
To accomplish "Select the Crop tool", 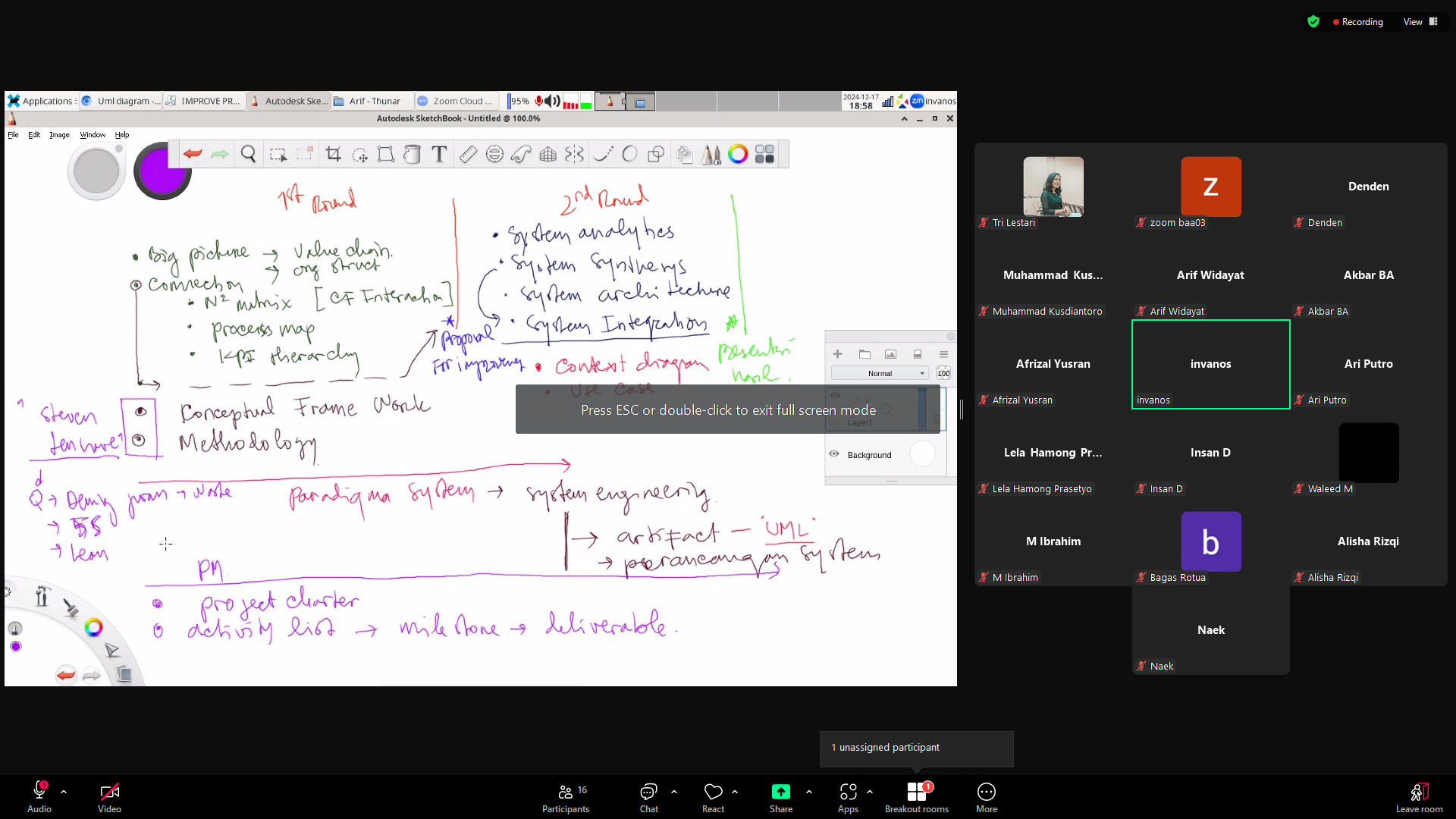I will pyautogui.click(x=333, y=155).
